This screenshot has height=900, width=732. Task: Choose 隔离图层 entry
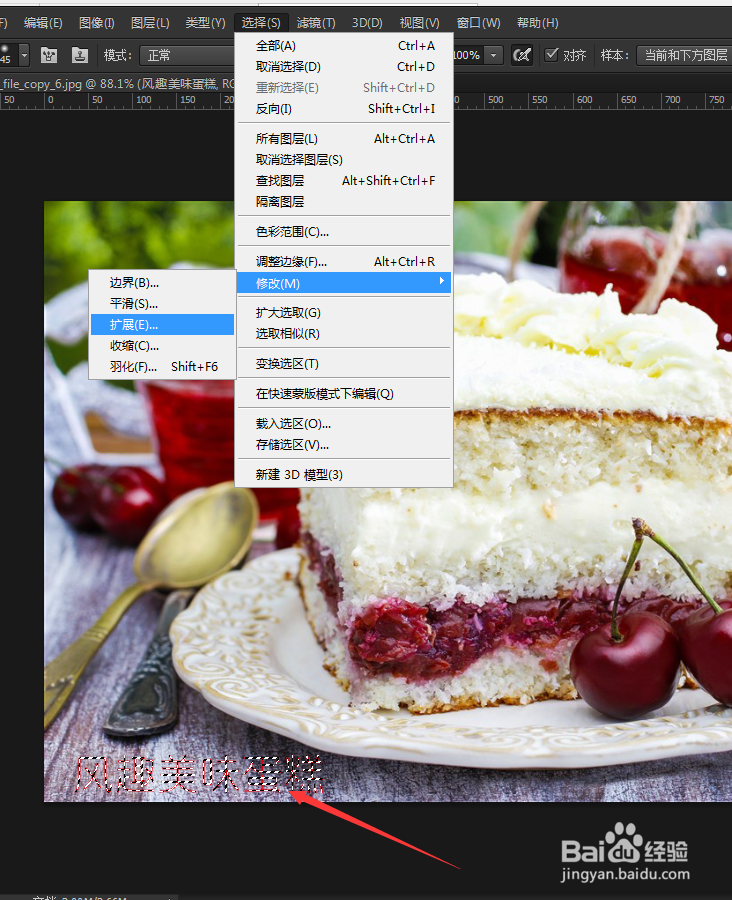coord(344,202)
